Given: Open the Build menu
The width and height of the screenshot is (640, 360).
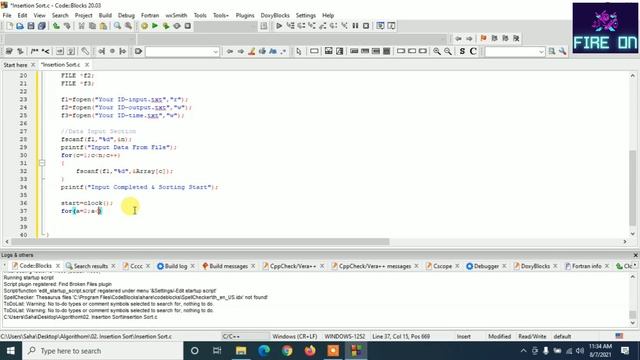Looking at the screenshot, I should click(x=105, y=16).
